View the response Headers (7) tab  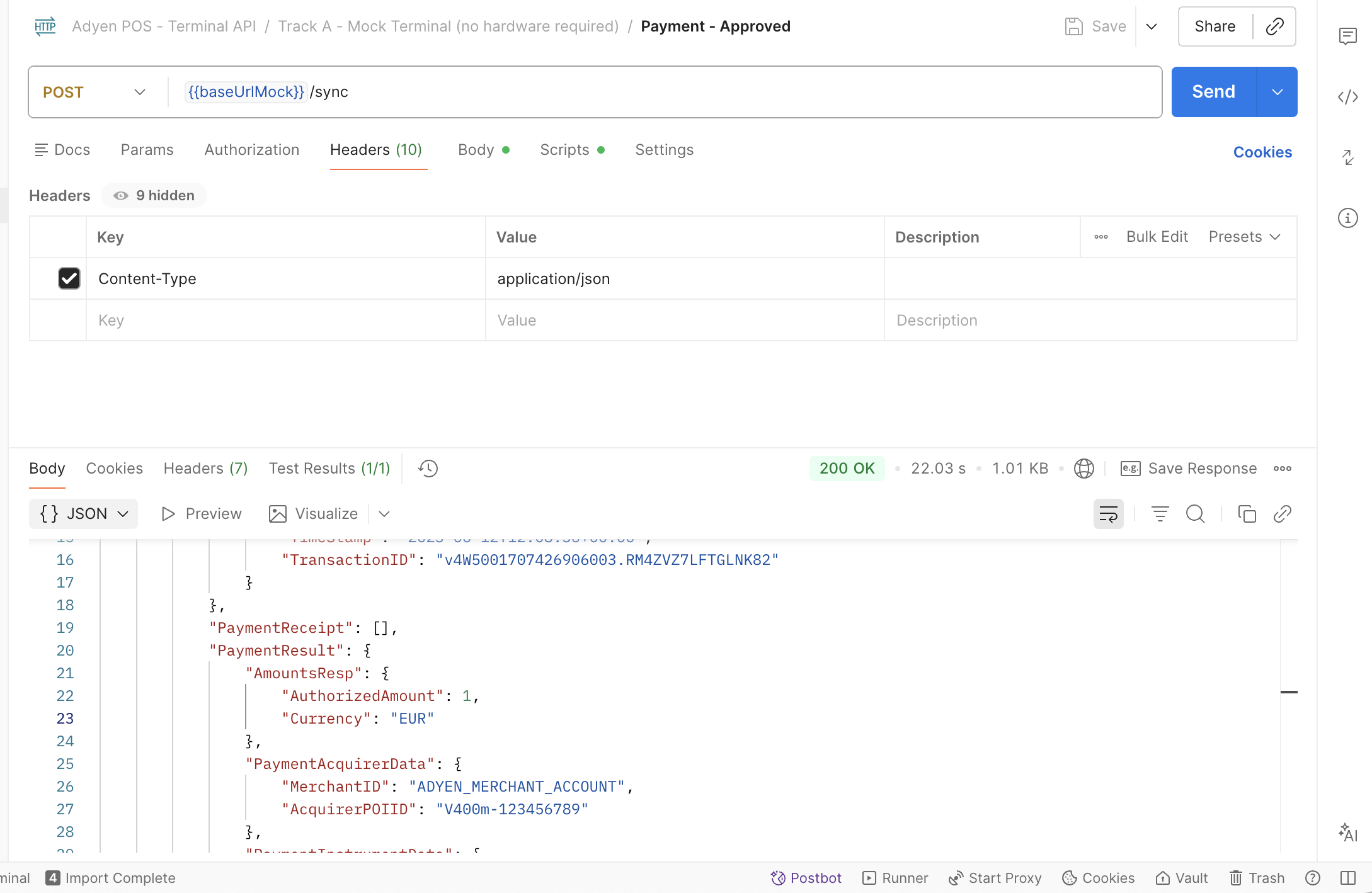coord(206,469)
